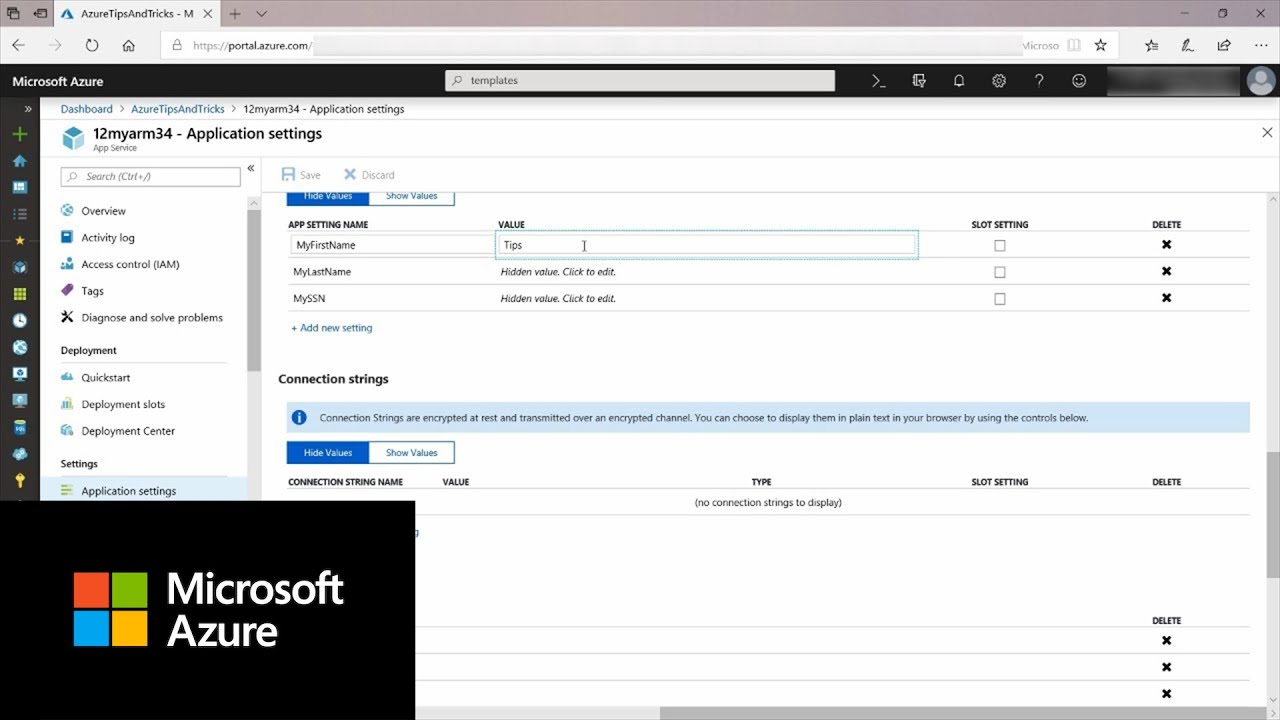This screenshot has height=720, width=1280.
Task: Select Show Values under Connection strings
Action: (411, 453)
